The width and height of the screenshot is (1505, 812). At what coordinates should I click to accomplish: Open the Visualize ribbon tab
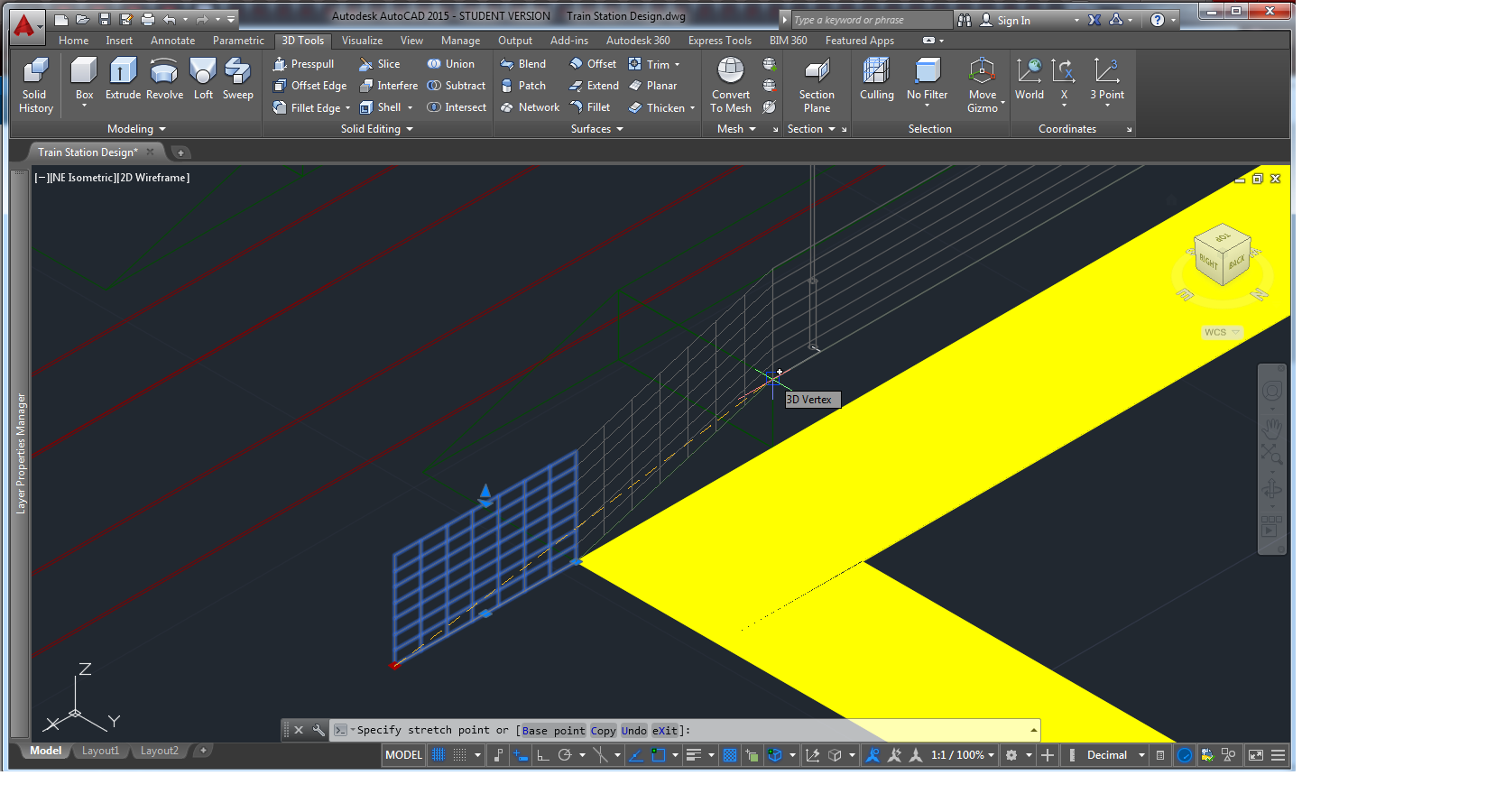[362, 41]
